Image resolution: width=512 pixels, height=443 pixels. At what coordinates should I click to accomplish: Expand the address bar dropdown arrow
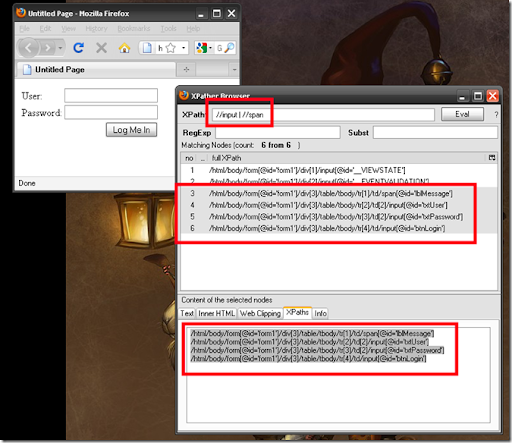click(183, 48)
